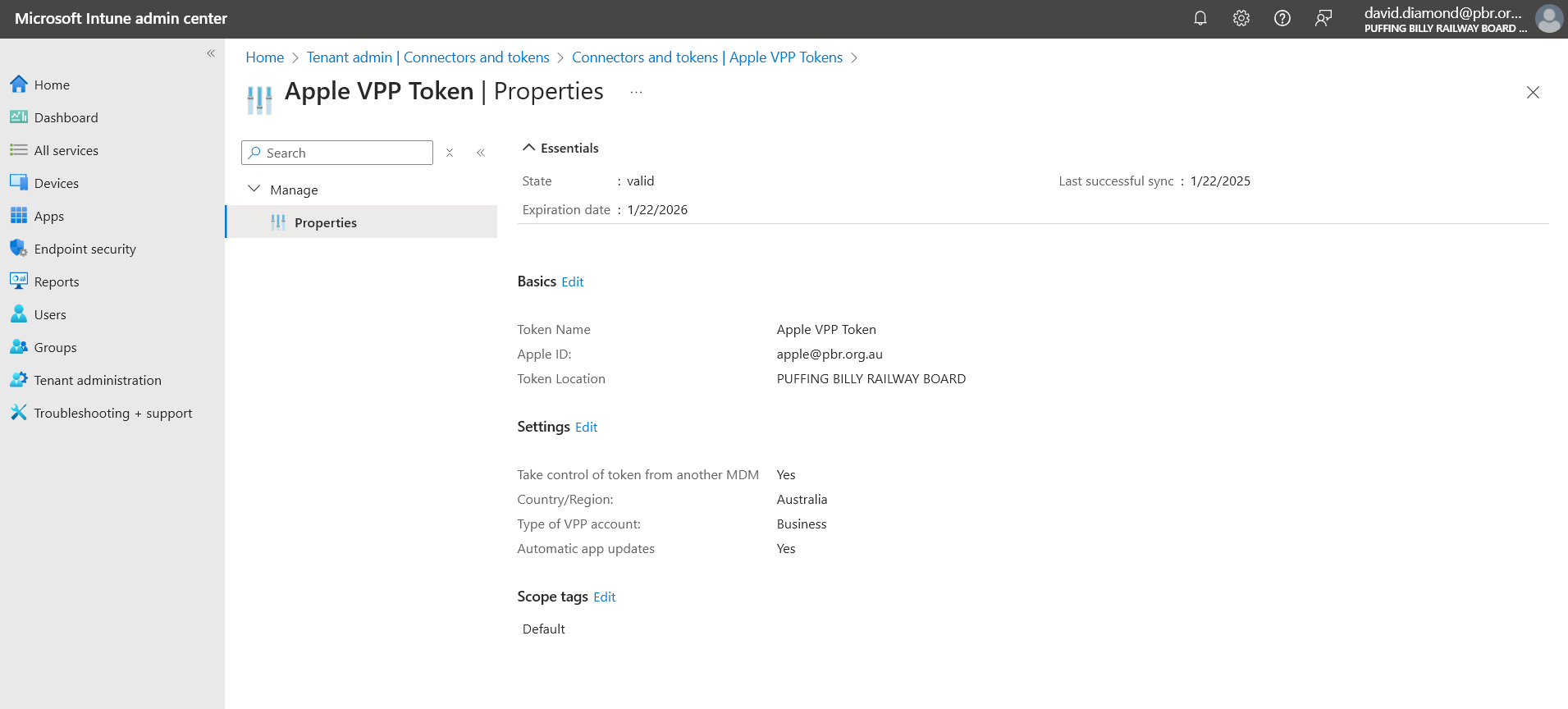Select the Apple ID value apple@pbr.org.au
This screenshot has width=1568, height=709.
pos(830,354)
